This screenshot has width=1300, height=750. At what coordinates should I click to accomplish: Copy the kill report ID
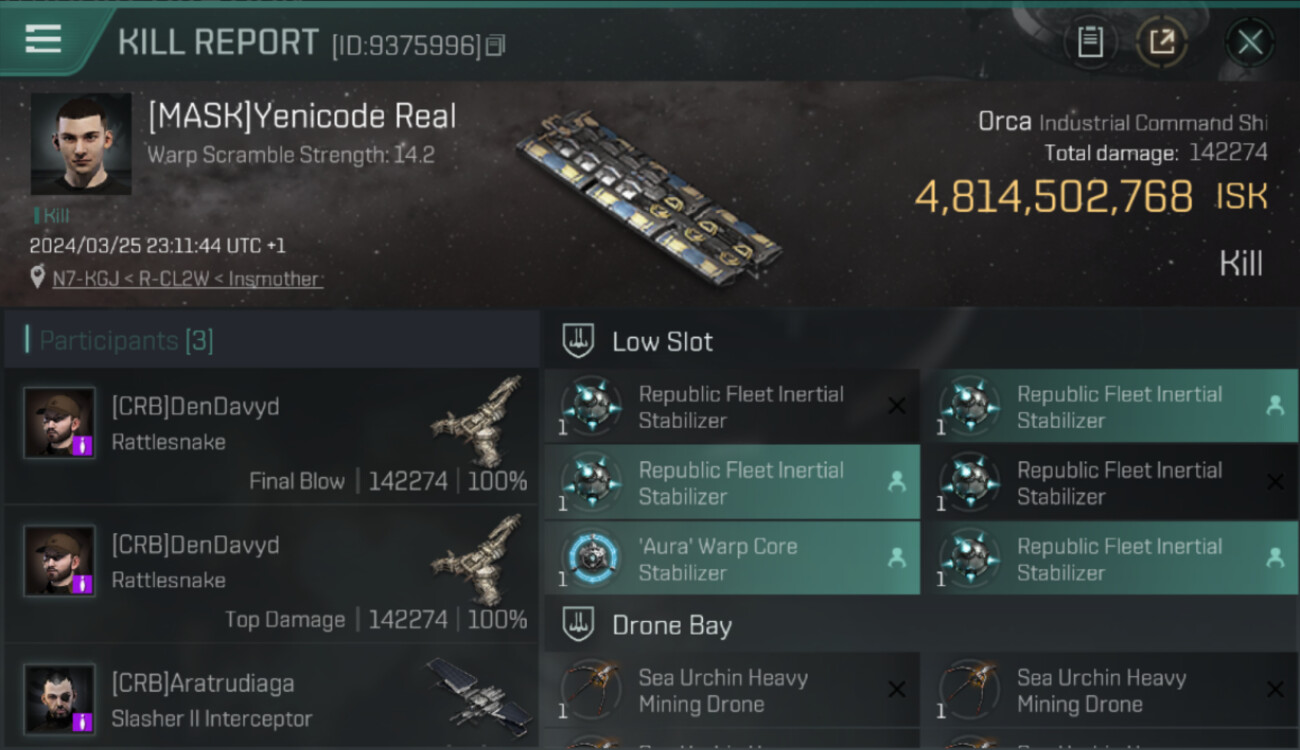[495, 45]
